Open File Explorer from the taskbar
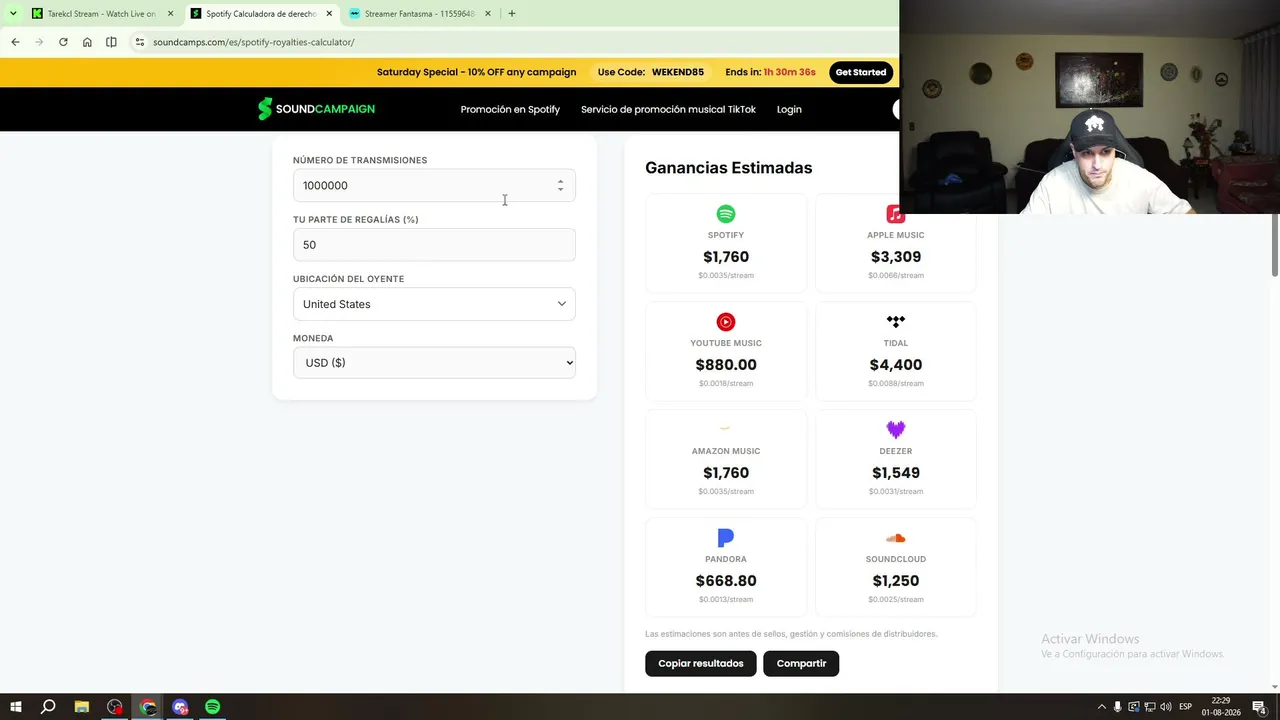 click(x=82, y=707)
